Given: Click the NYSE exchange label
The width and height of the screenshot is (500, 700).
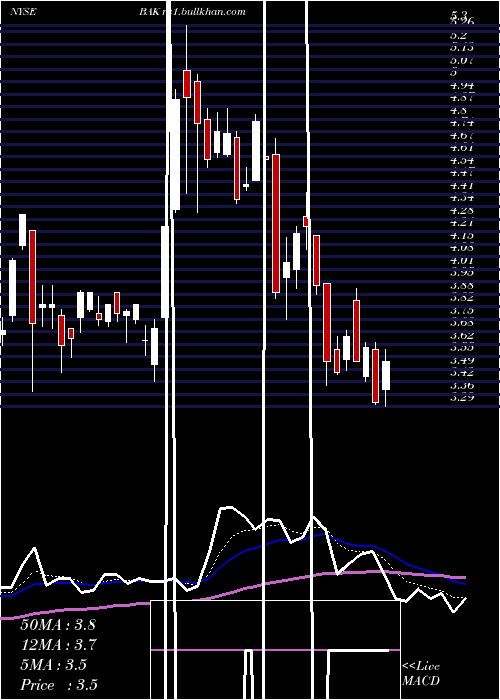Looking at the screenshot, I should [x=23, y=12].
